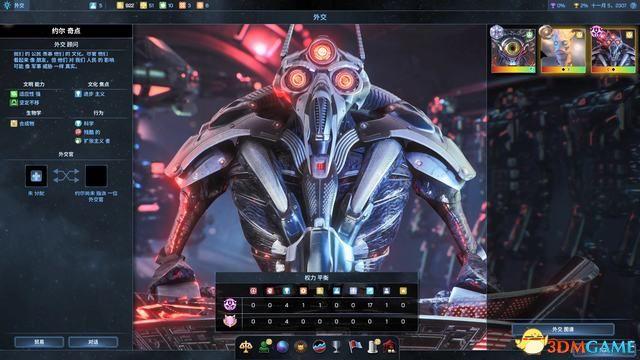Click the purple faction emblem in power balance table
Image resolution: width=640 pixels, height=360 pixels.
click(230, 305)
